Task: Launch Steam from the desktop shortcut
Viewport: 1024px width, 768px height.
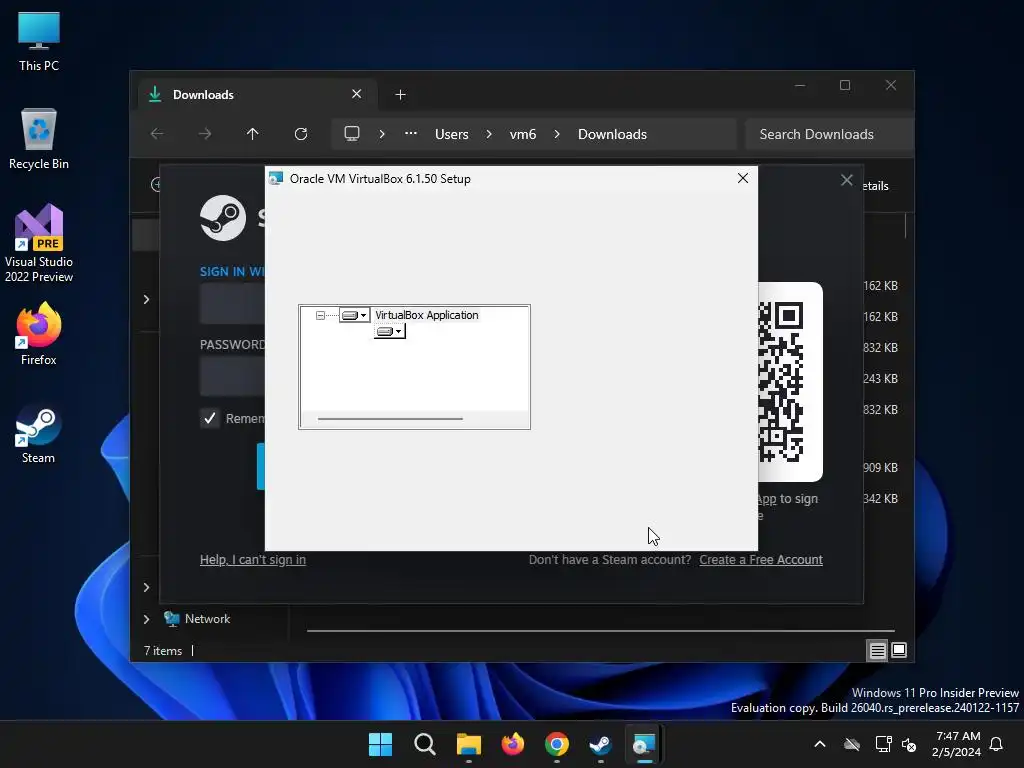Action: pos(39,434)
